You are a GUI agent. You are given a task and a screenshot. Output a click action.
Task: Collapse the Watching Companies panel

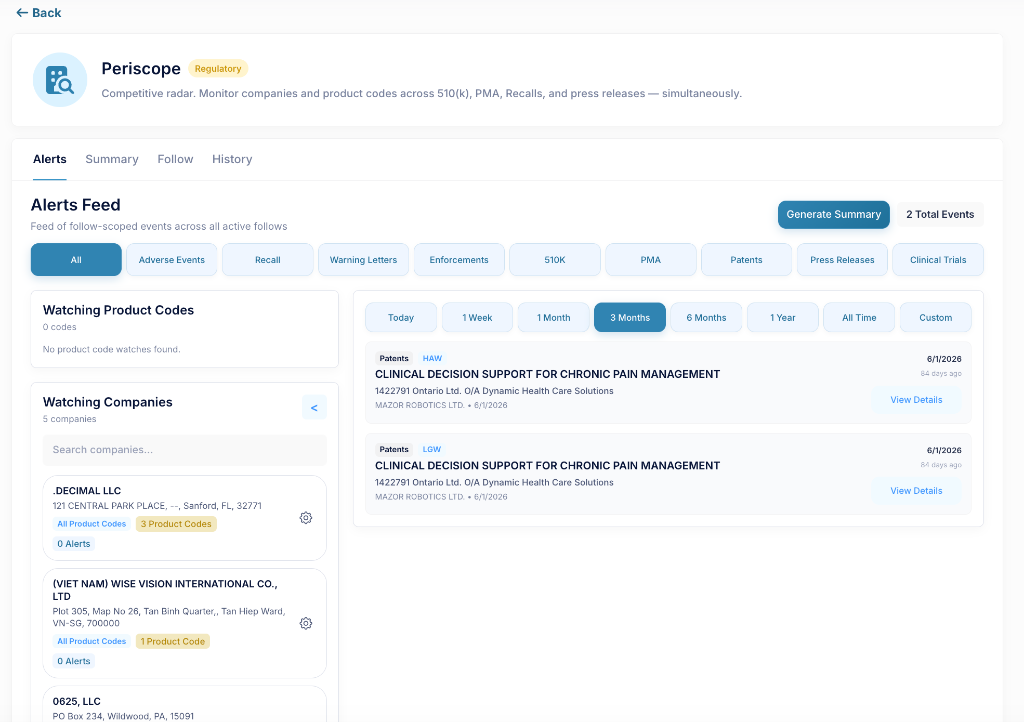pyautogui.click(x=314, y=407)
